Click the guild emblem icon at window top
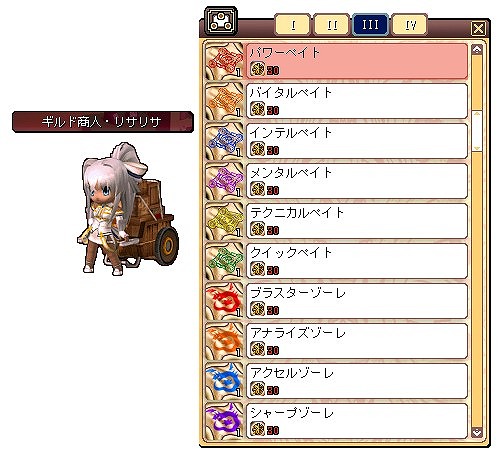 [221, 21]
